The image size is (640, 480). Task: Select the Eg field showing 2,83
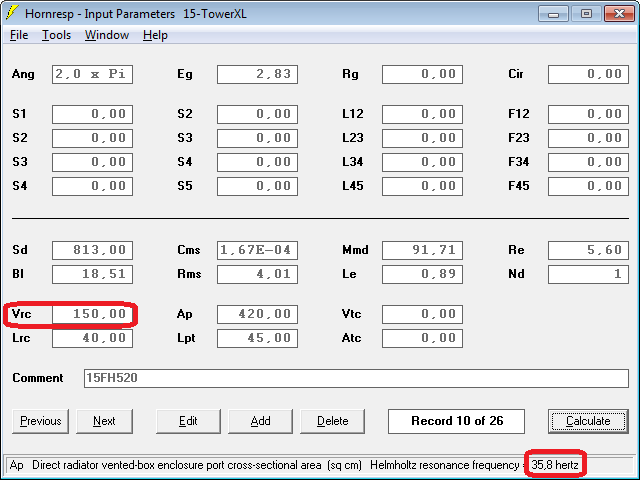click(x=258, y=74)
